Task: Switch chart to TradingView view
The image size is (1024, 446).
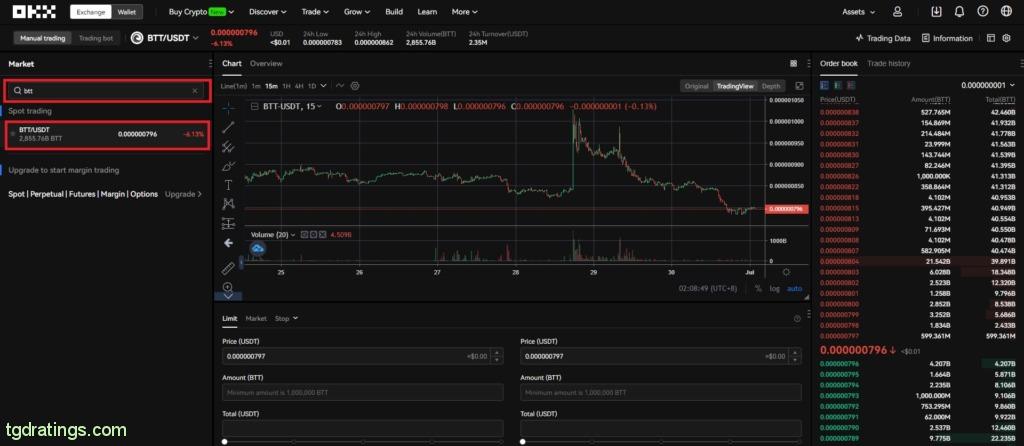Action: click(735, 86)
